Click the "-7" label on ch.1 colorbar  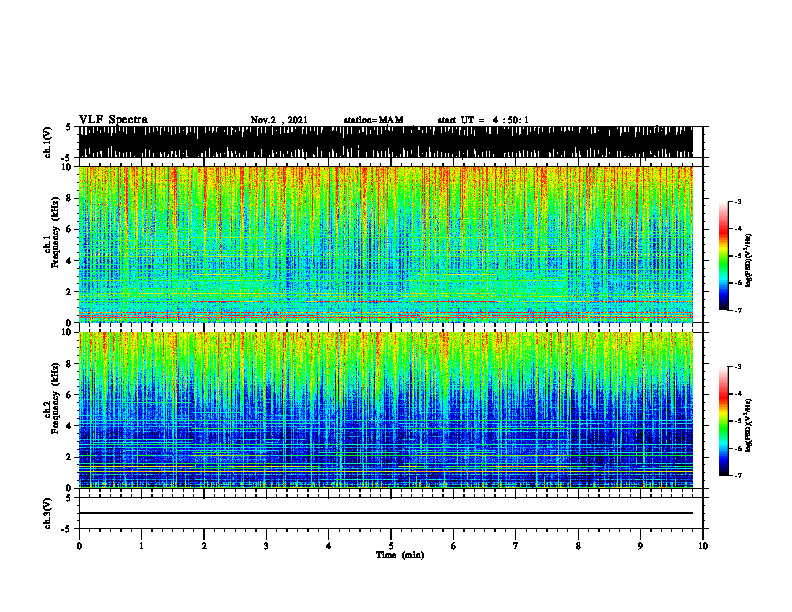click(738, 310)
